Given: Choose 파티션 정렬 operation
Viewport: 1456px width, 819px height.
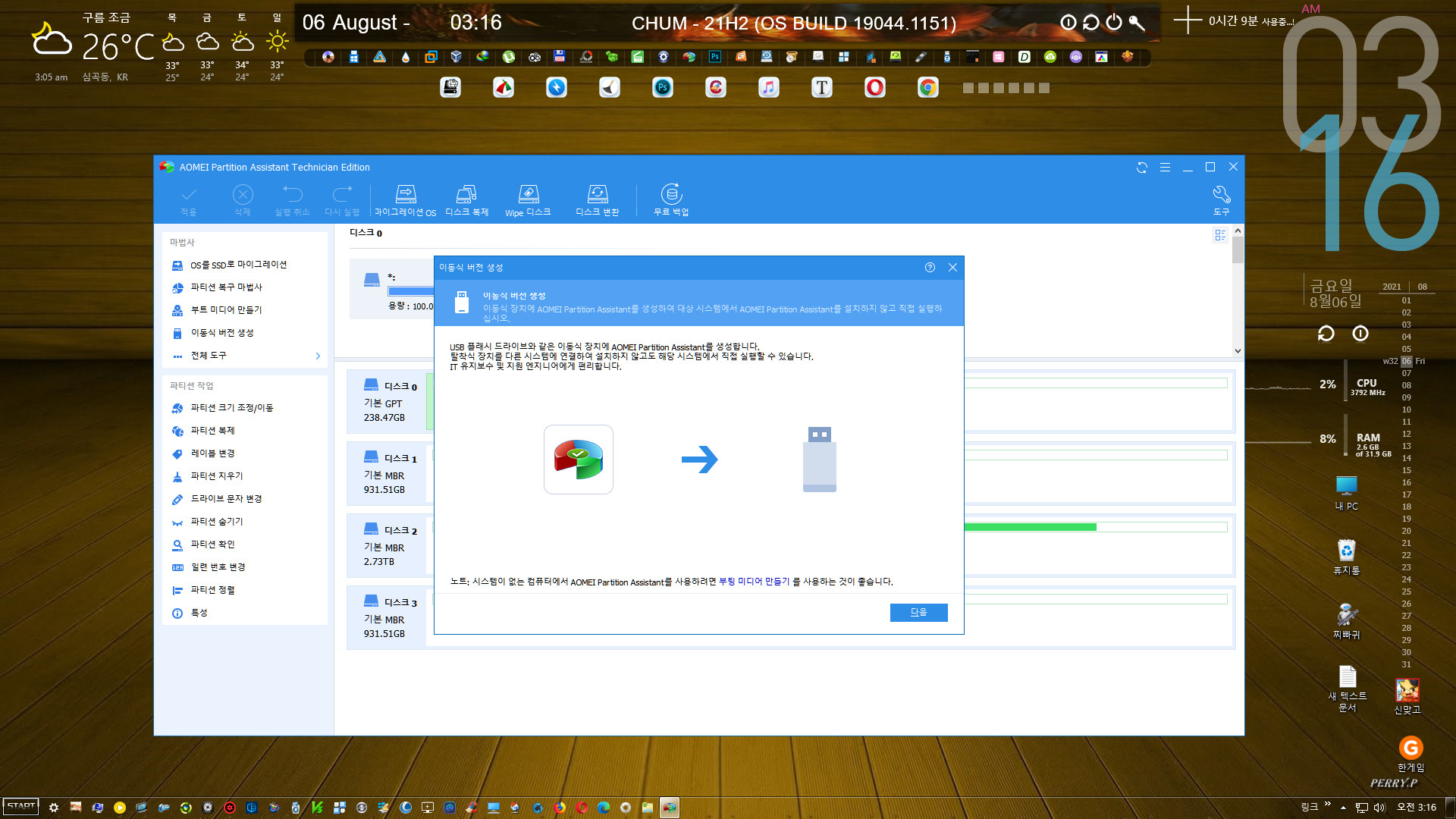Looking at the screenshot, I should tap(212, 590).
